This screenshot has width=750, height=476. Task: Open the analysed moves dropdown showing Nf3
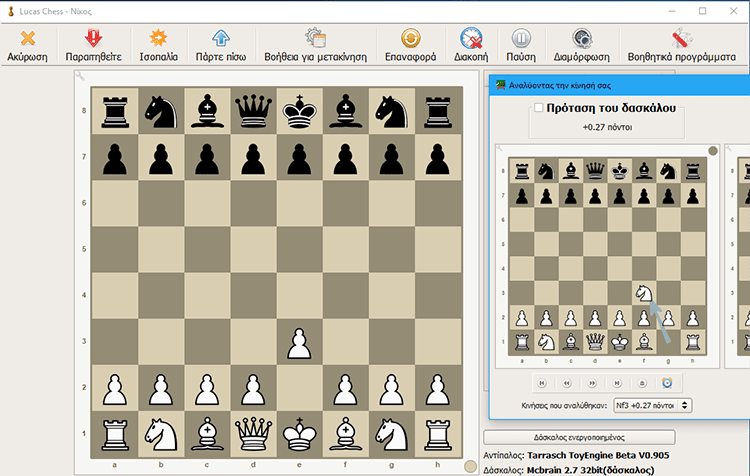pos(652,405)
